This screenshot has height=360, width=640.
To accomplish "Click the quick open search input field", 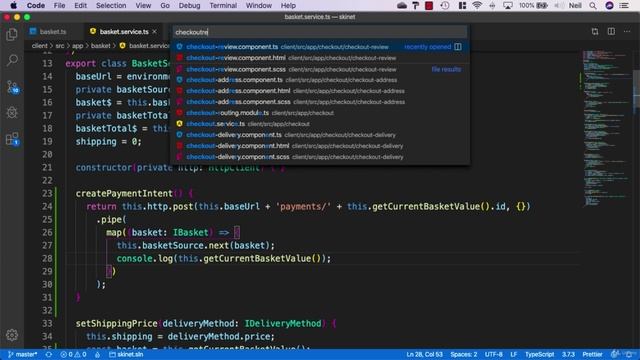I will point(320,32).
